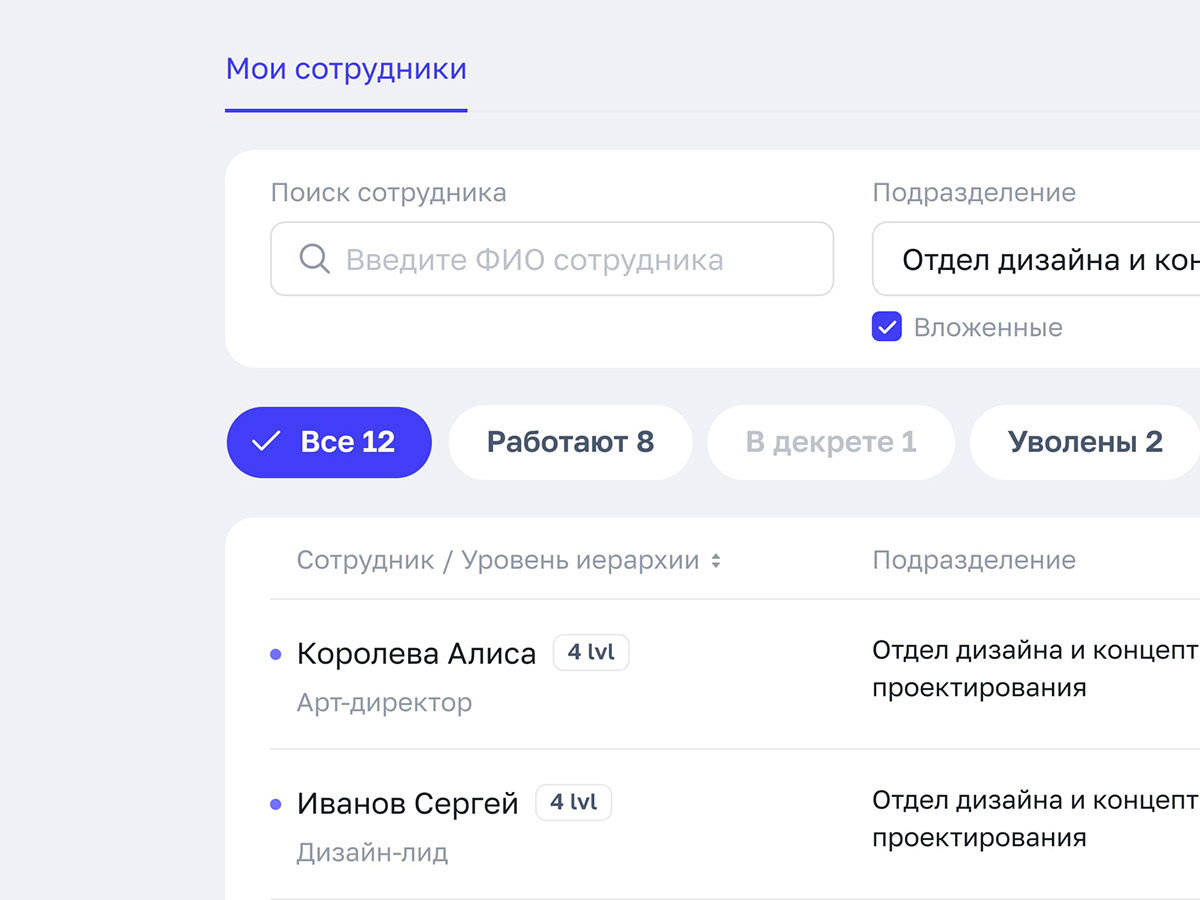1200x900 pixels.
Task: Toggle the Вложенные checkbox
Action: pyautogui.click(x=887, y=327)
